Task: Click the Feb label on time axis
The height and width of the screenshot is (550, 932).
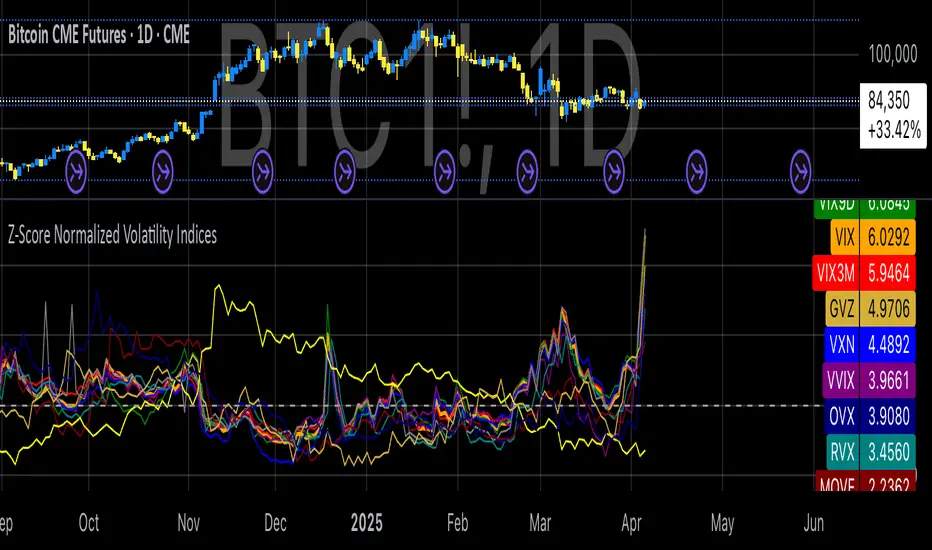Action: [x=458, y=523]
